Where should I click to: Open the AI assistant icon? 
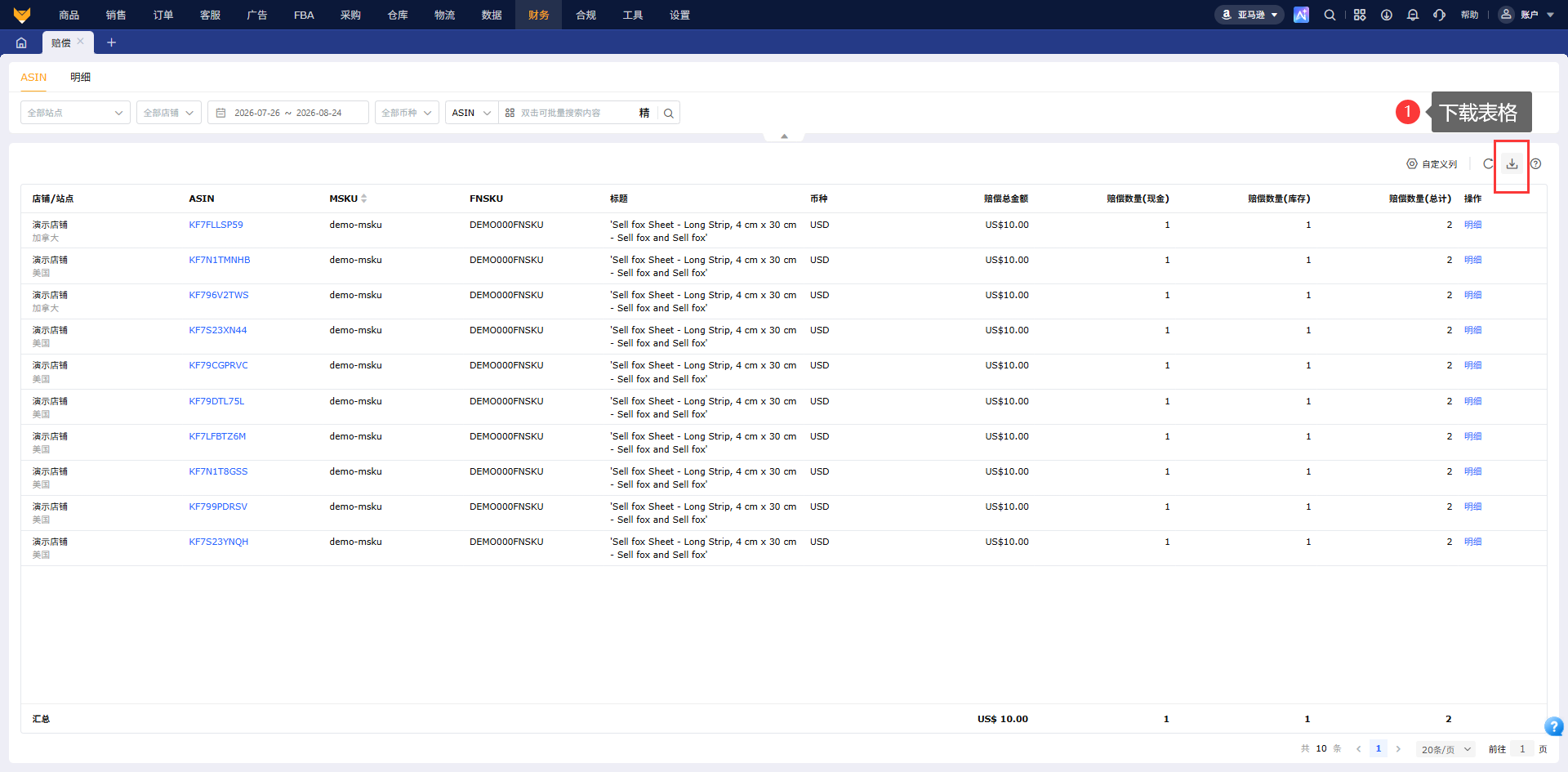point(1301,15)
